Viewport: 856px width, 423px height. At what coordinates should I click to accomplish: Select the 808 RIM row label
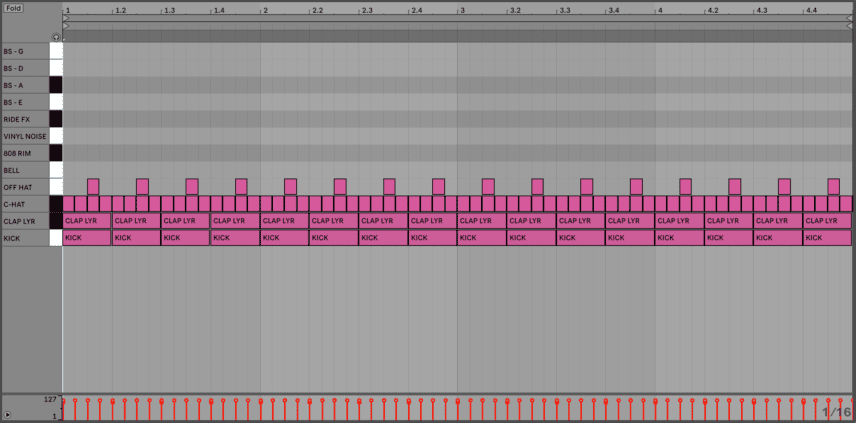click(25, 153)
